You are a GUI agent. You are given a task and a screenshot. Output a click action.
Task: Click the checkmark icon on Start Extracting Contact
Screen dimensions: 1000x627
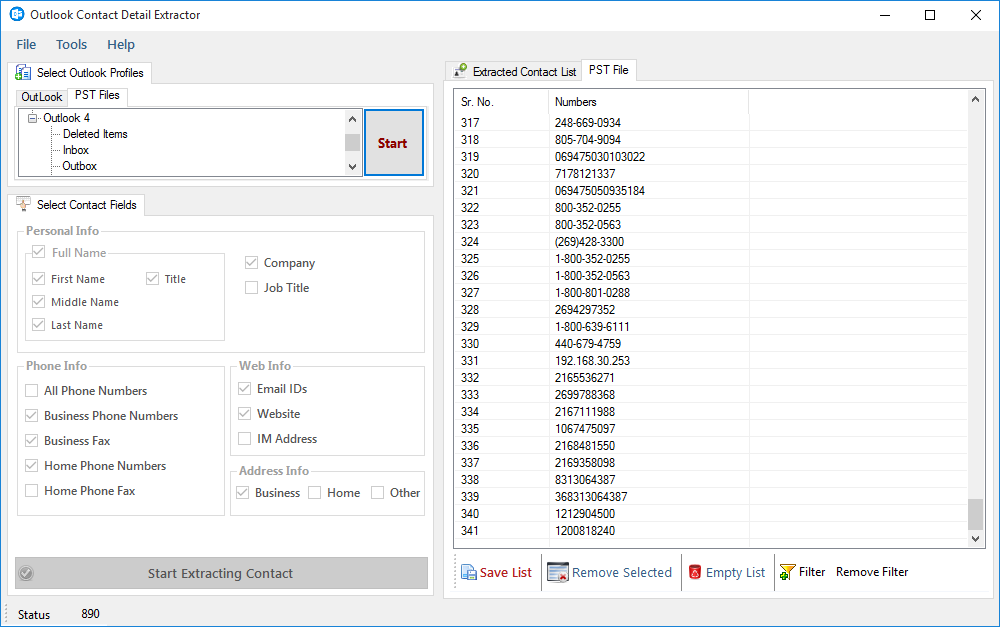(x=26, y=573)
